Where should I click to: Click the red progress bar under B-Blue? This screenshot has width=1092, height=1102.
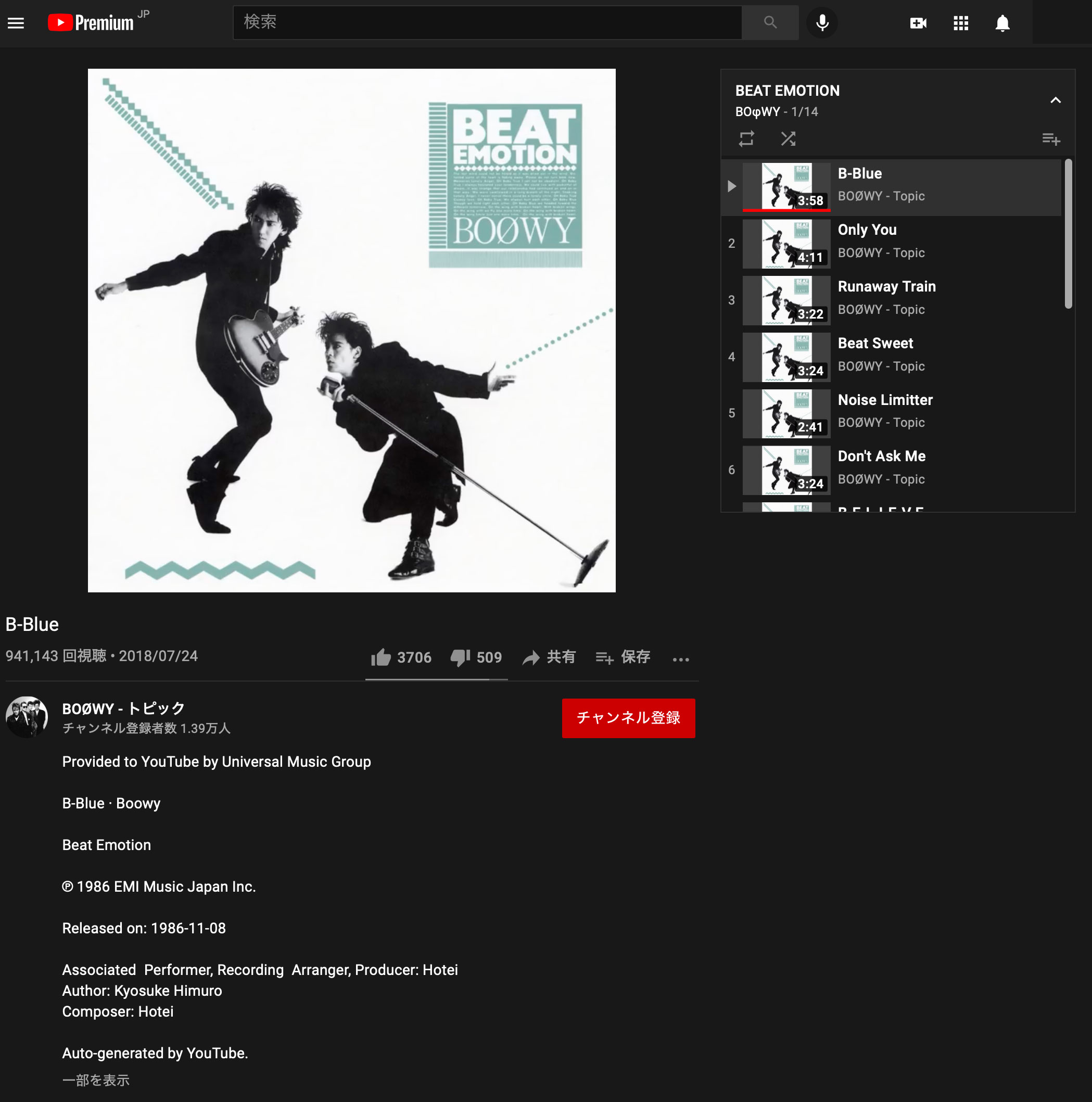[x=787, y=211]
